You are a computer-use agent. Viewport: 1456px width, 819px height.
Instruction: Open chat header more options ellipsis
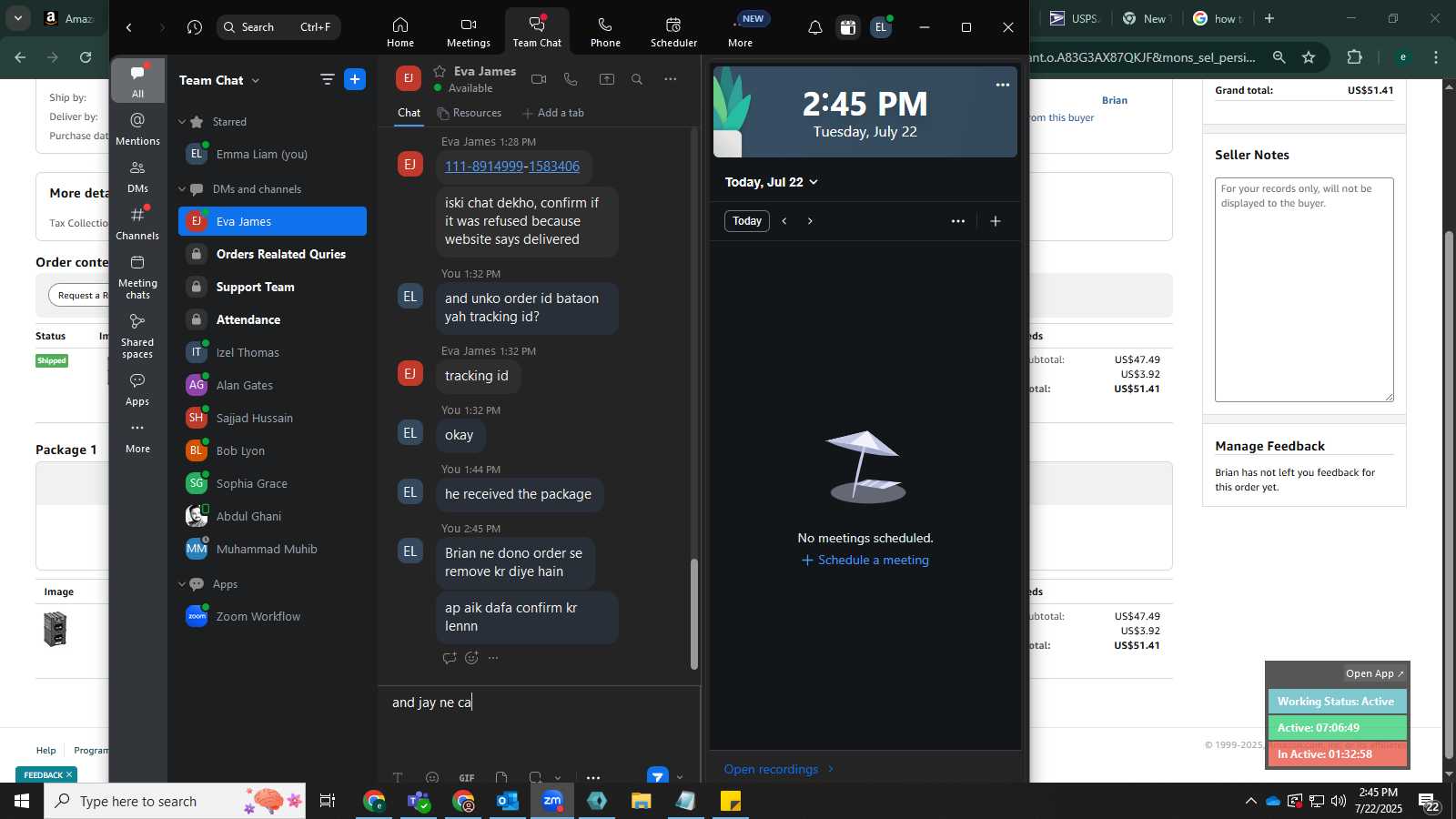click(x=671, y=79)
